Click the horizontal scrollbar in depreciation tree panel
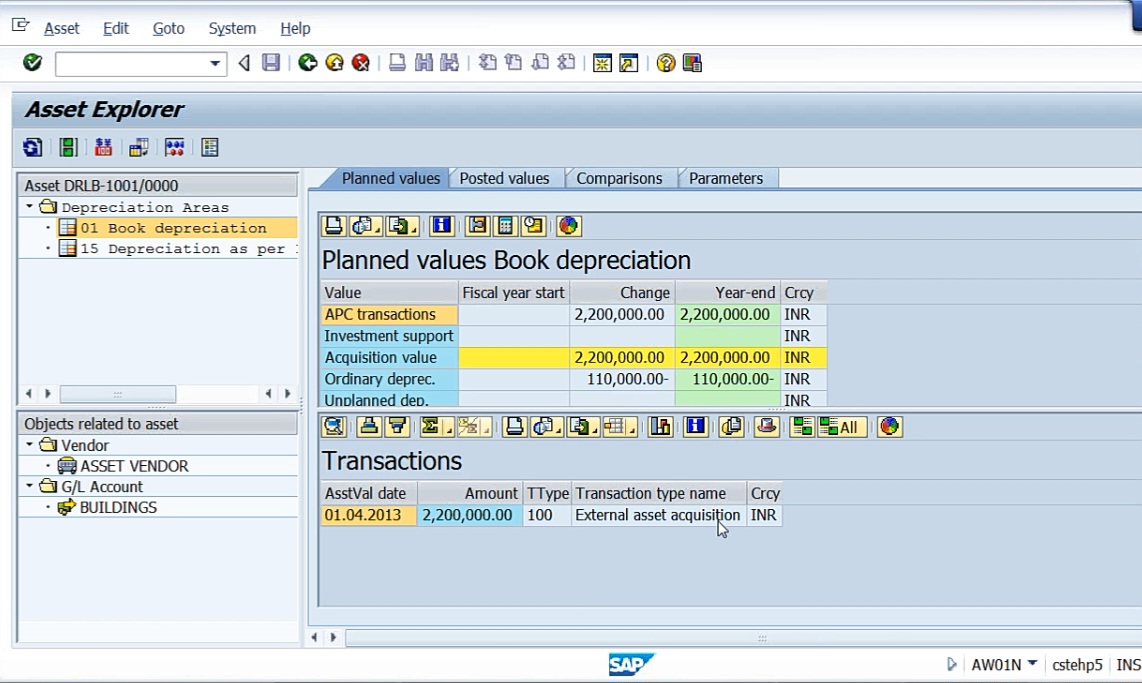 (117, 394)
